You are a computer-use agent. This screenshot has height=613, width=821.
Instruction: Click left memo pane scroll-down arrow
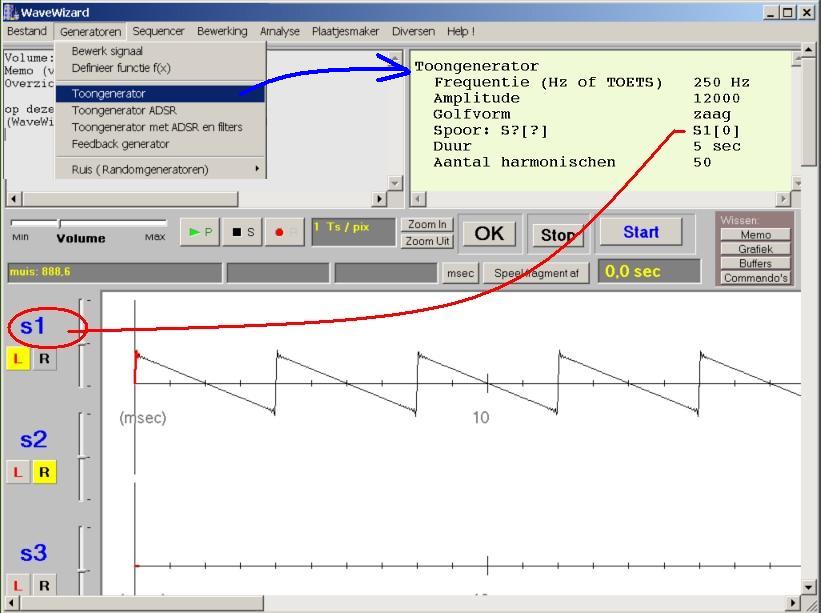395,183
